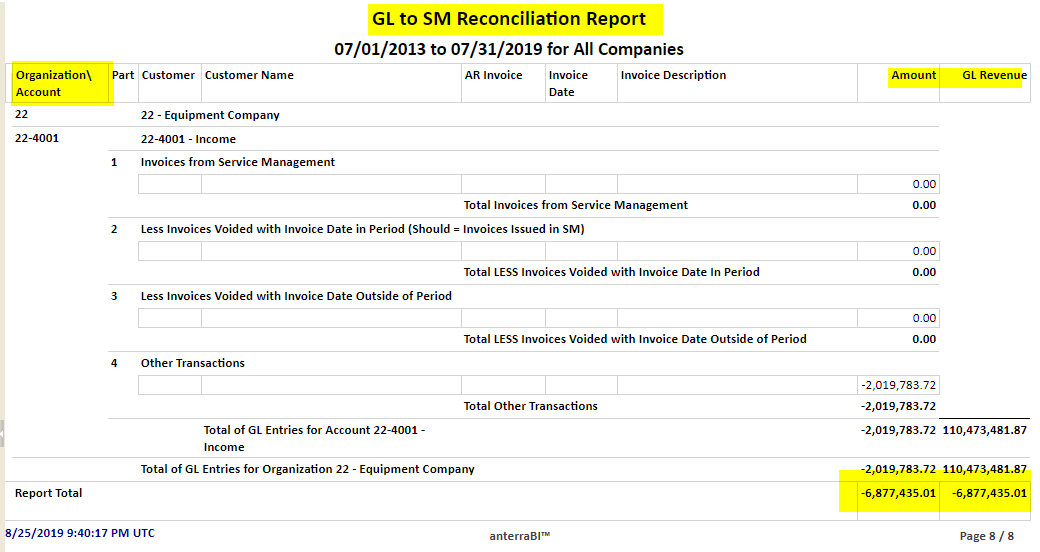Click Report Total Amount -6,877,435.01

pos(898,493)
